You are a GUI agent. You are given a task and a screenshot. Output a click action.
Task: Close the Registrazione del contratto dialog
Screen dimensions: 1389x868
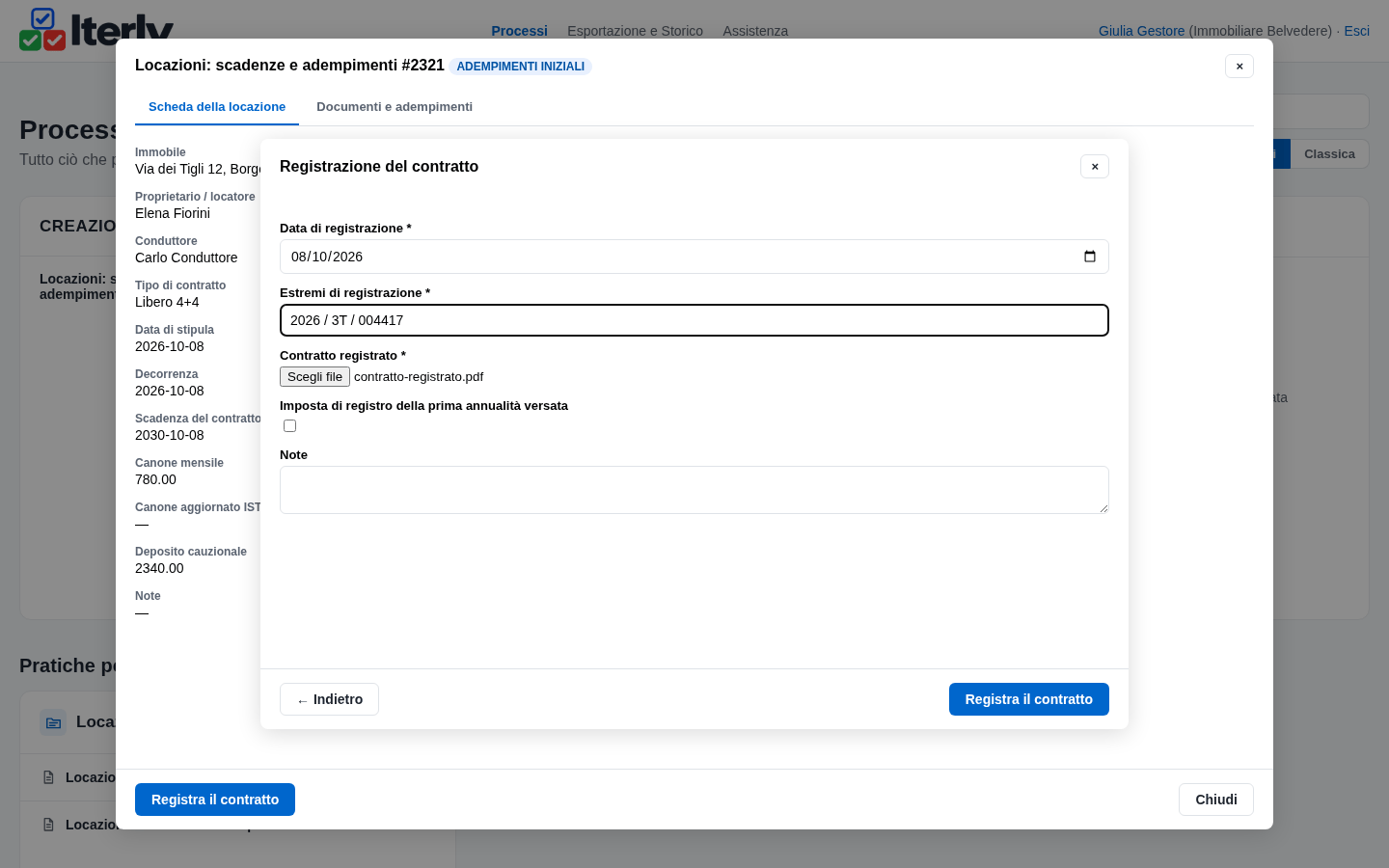pos(1095,167)
